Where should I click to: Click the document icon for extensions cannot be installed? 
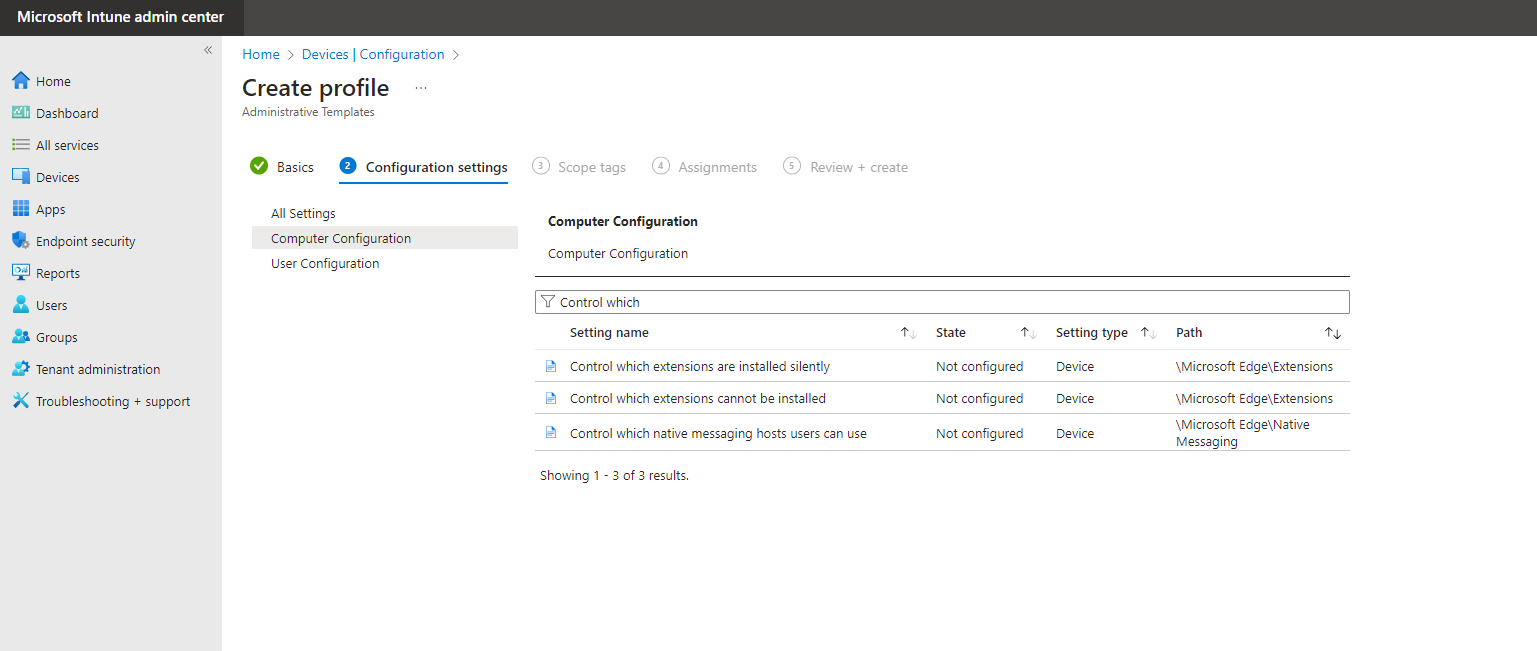[x=550, y=398]
